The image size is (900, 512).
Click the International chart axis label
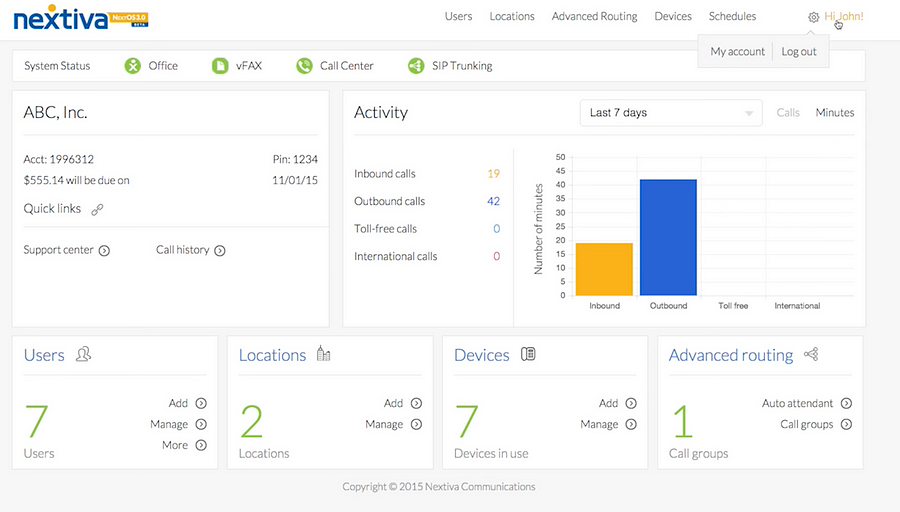[x=797, y=306]
